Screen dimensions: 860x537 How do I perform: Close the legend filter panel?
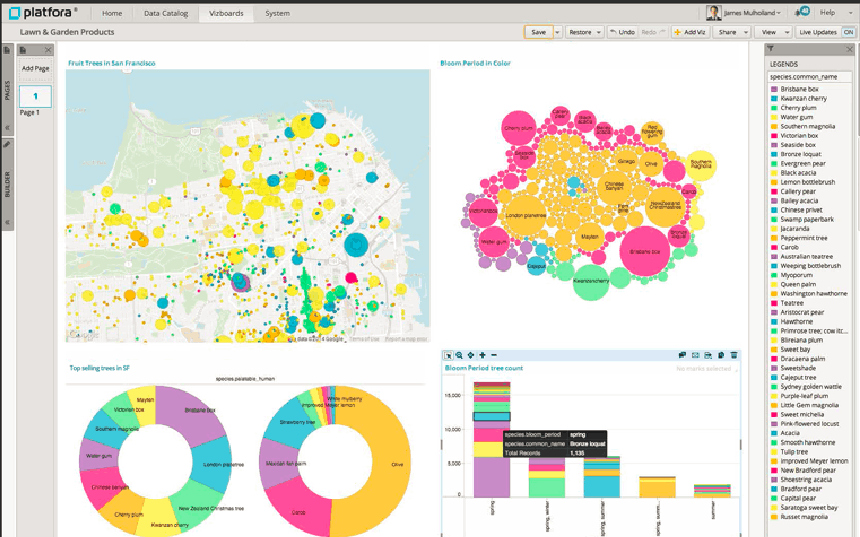(x=850, y=48)
